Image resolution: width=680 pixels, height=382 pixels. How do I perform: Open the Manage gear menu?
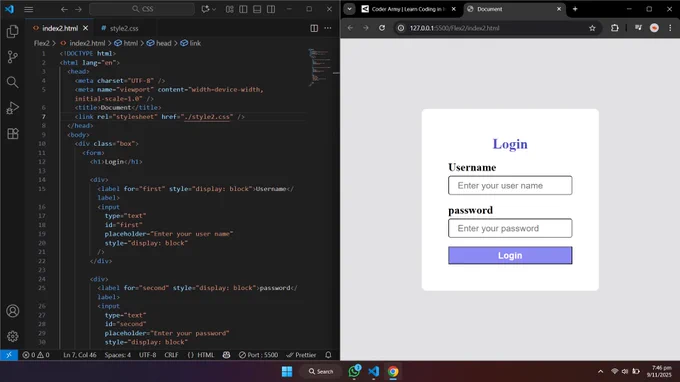(13, 336)
